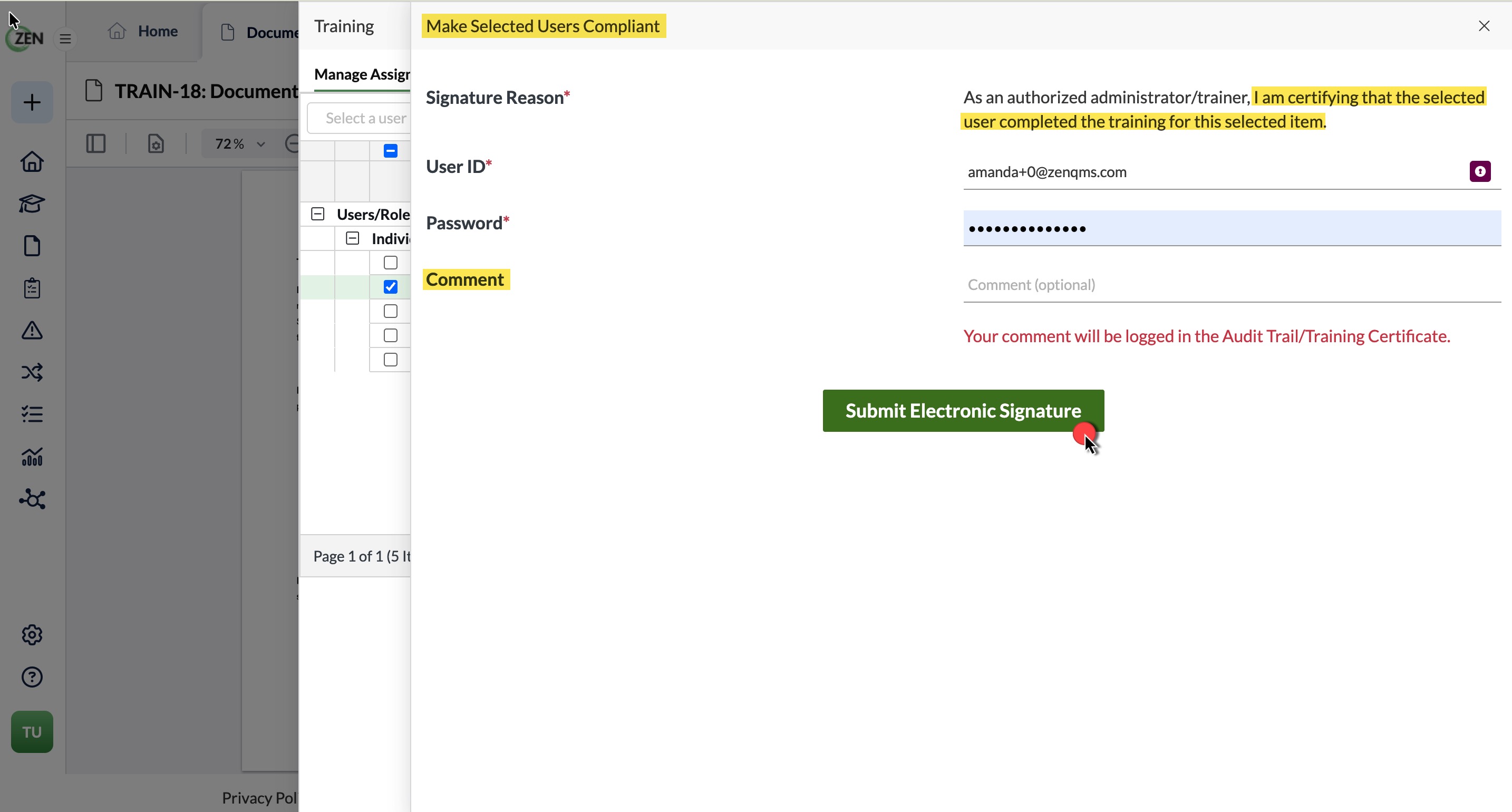Collapse the Individual tree group
1512x812 pixels.
[x=352, y=238]
